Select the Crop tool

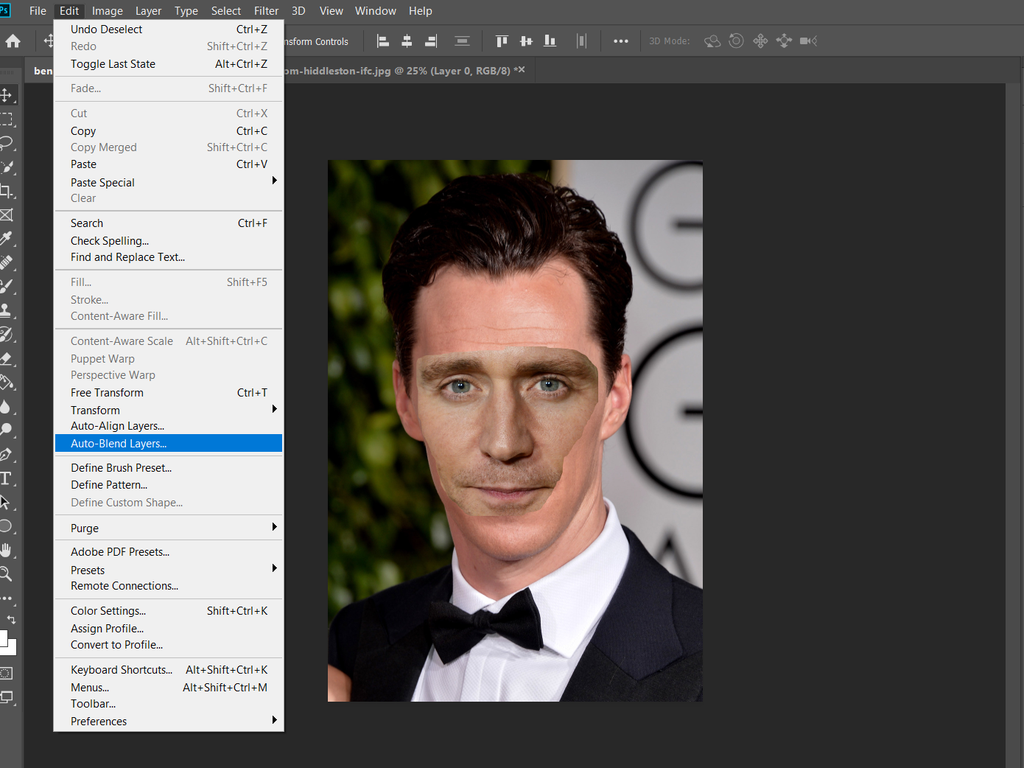pos(6,191)
